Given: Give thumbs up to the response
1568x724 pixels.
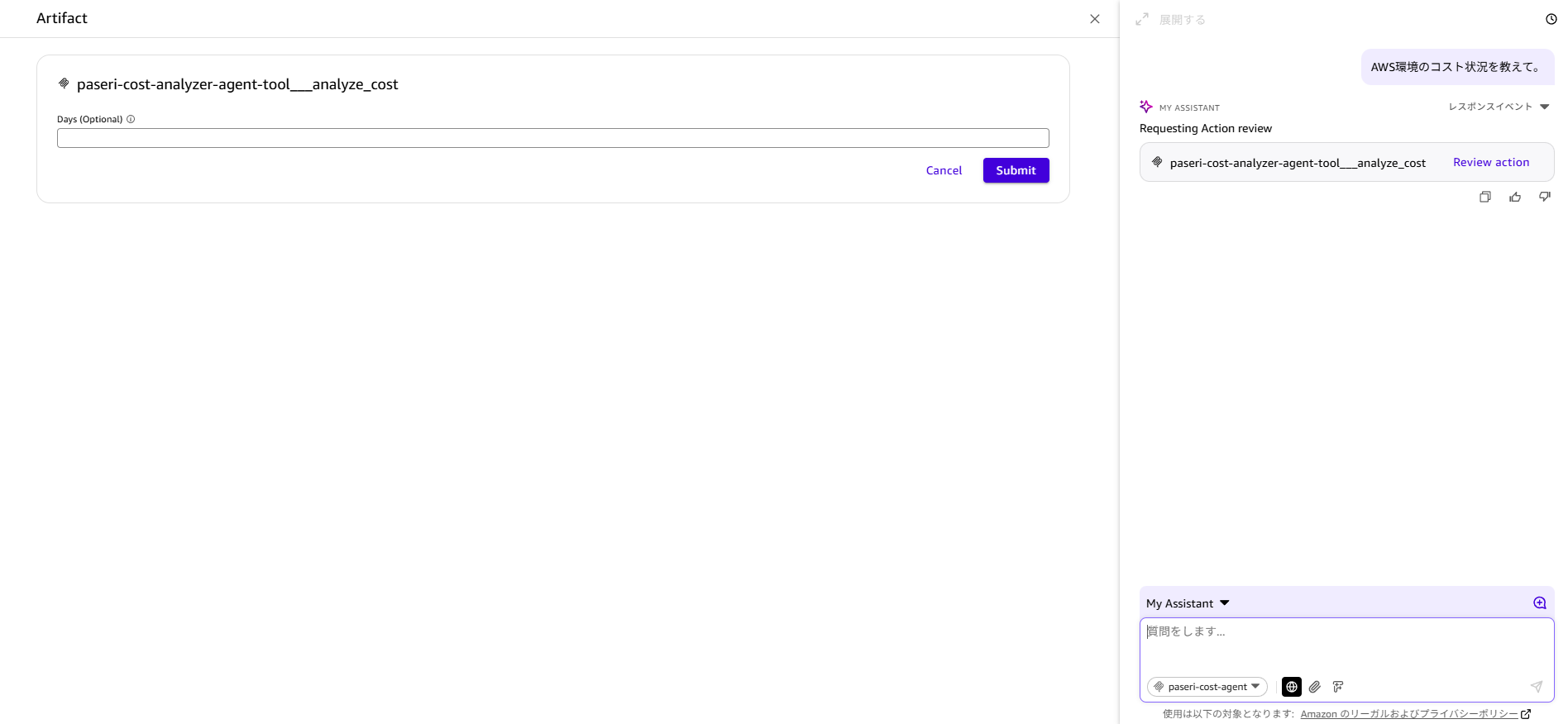Looking at the screenshot, I should [x=1514, y=197].
